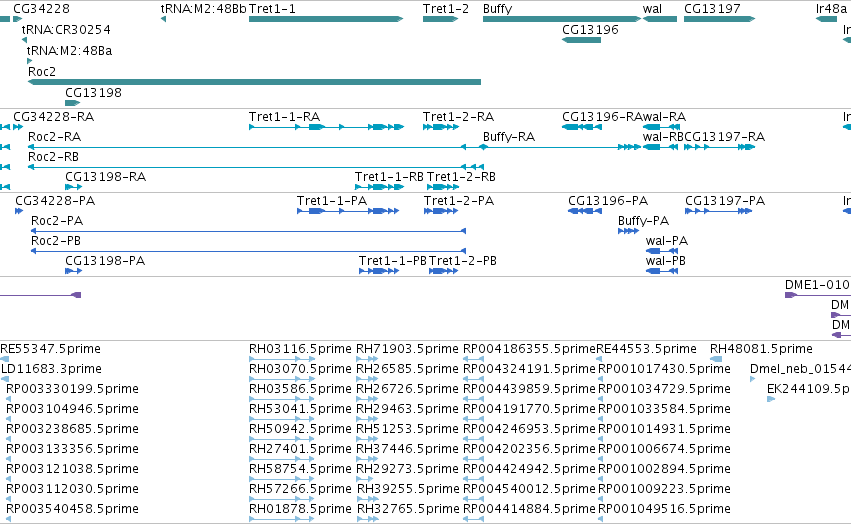Open the Roc2-PA protein label

tap(57, 221)
